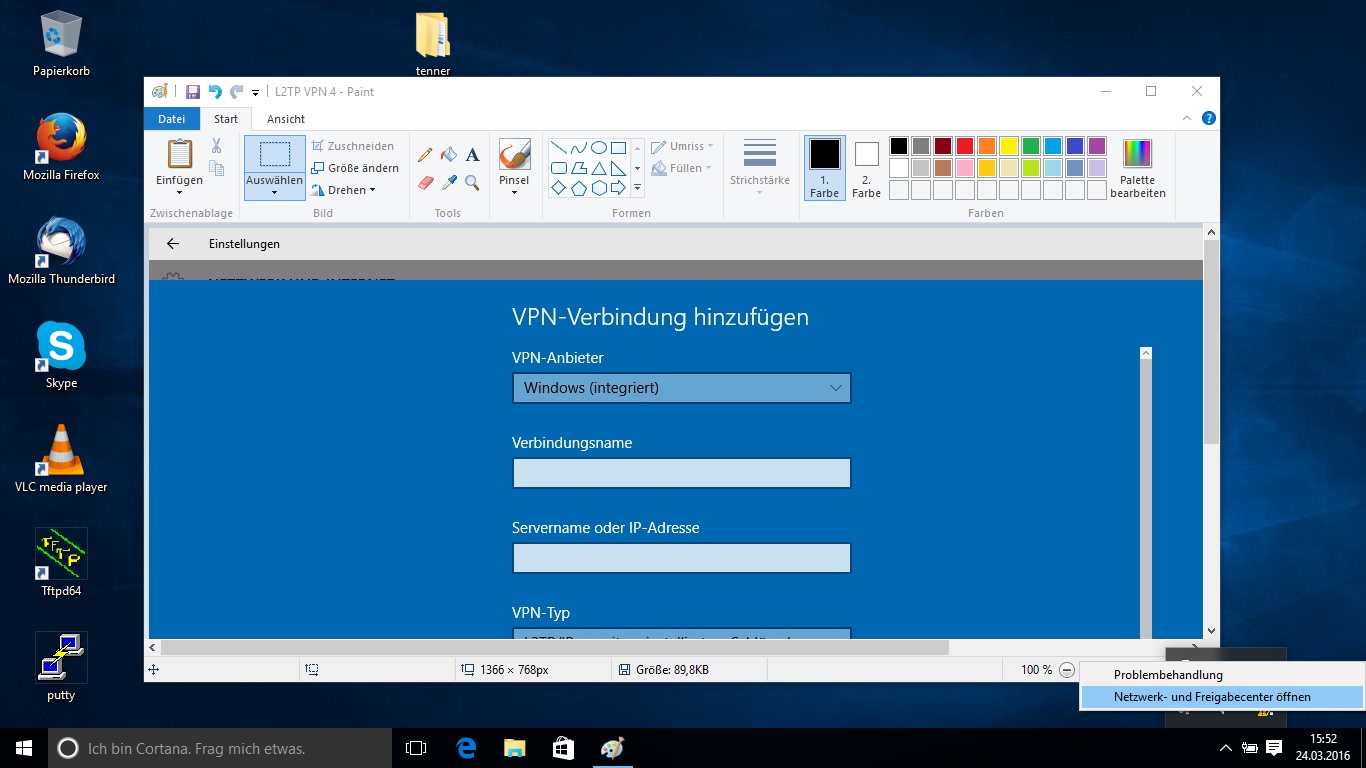Open Palette bearbeiten color editor

pos(1137,169)
